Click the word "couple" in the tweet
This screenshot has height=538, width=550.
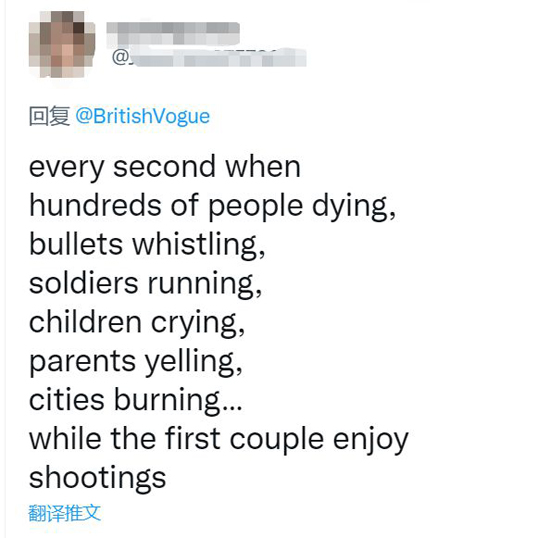(x=277, y=441)
